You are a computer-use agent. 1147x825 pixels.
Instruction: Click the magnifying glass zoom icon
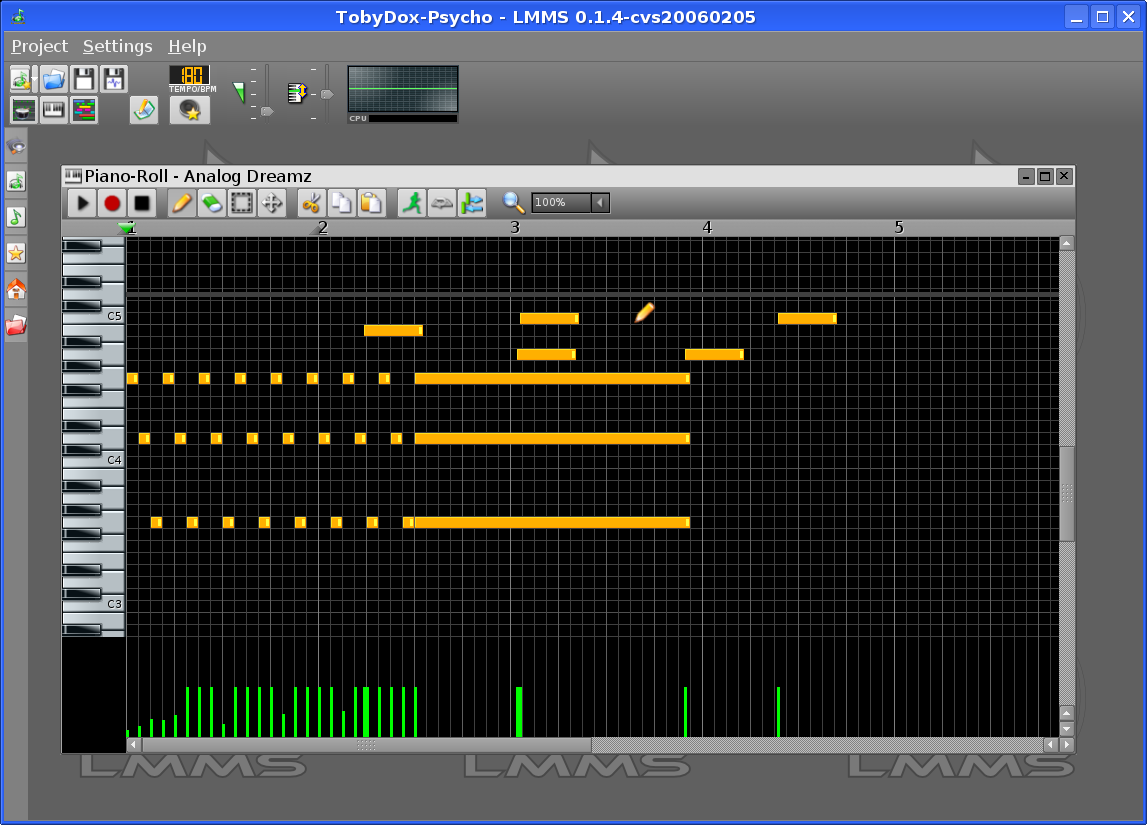pyautogui.click(x=514, y=203)
